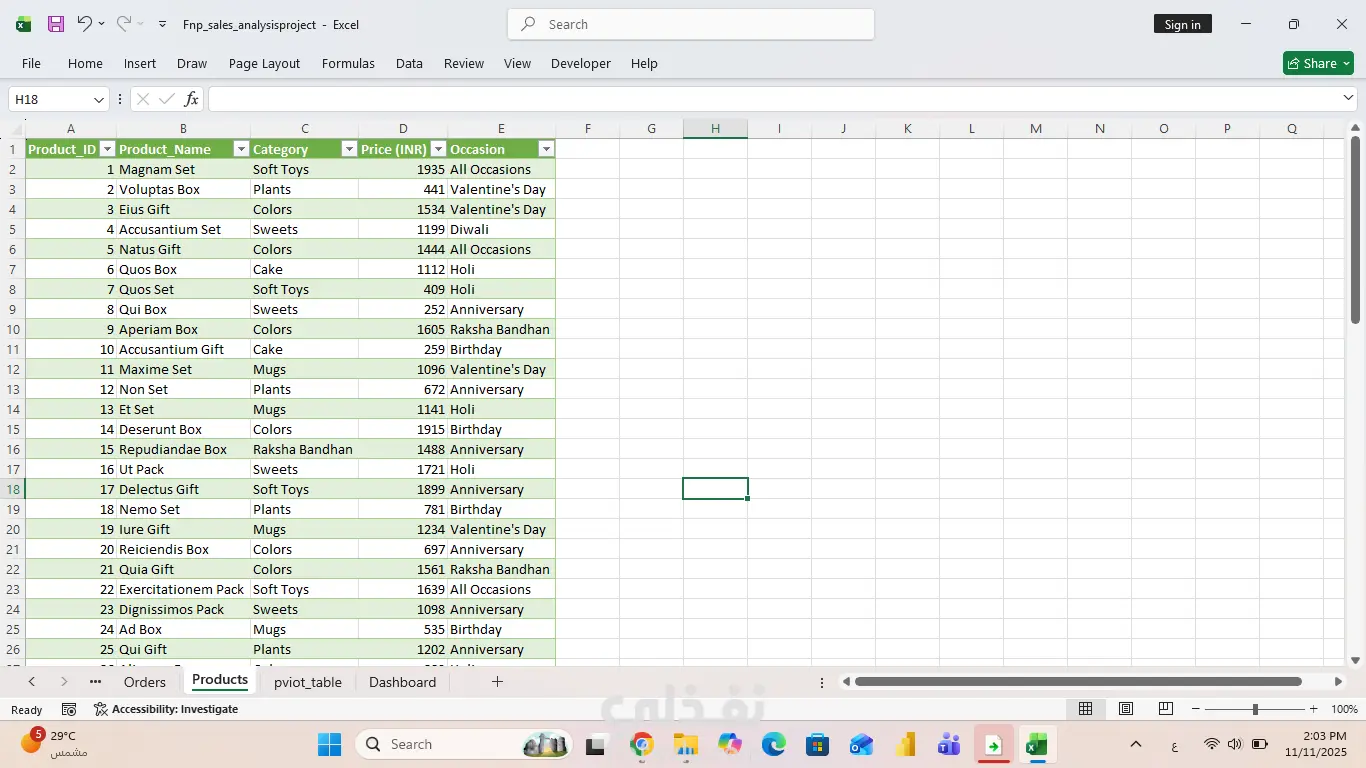Expand the Name Box dropdown
1366x768 pixels.
click(x=99, y=99)
